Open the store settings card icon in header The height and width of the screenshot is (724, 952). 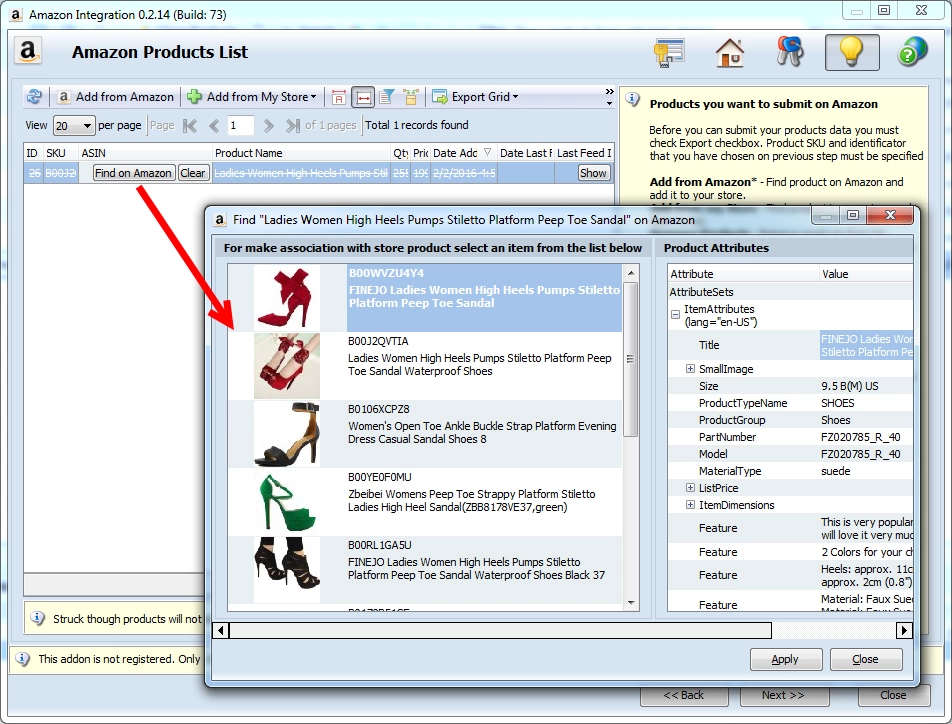(x=669, y=52)
